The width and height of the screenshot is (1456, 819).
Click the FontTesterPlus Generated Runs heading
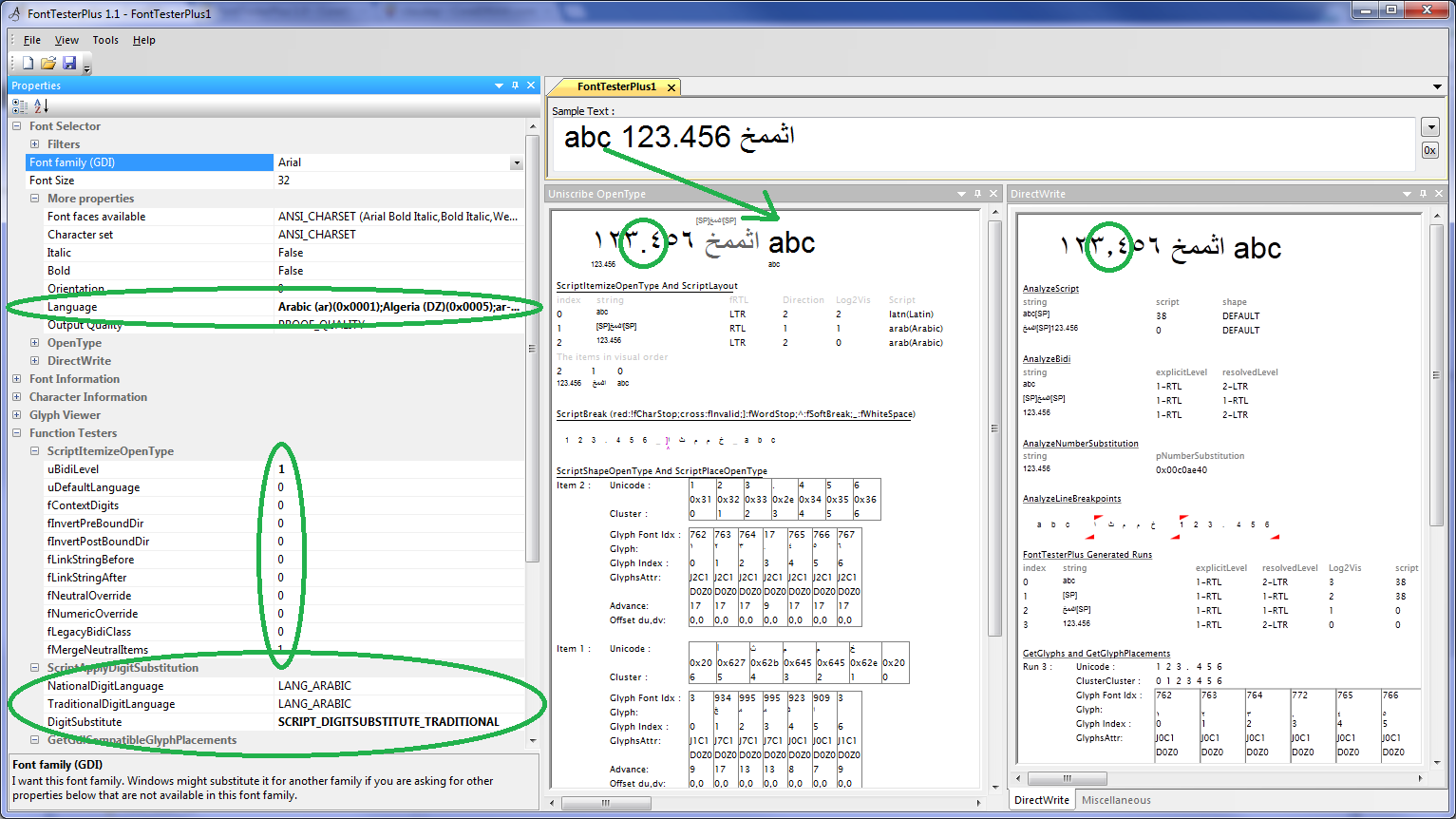click(1087, 555)
